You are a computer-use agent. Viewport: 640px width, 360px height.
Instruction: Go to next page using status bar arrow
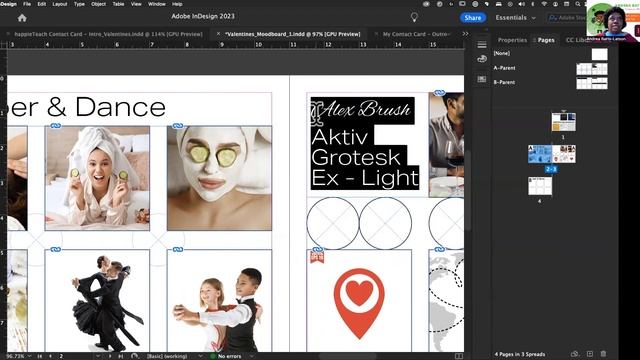point(110,356)
